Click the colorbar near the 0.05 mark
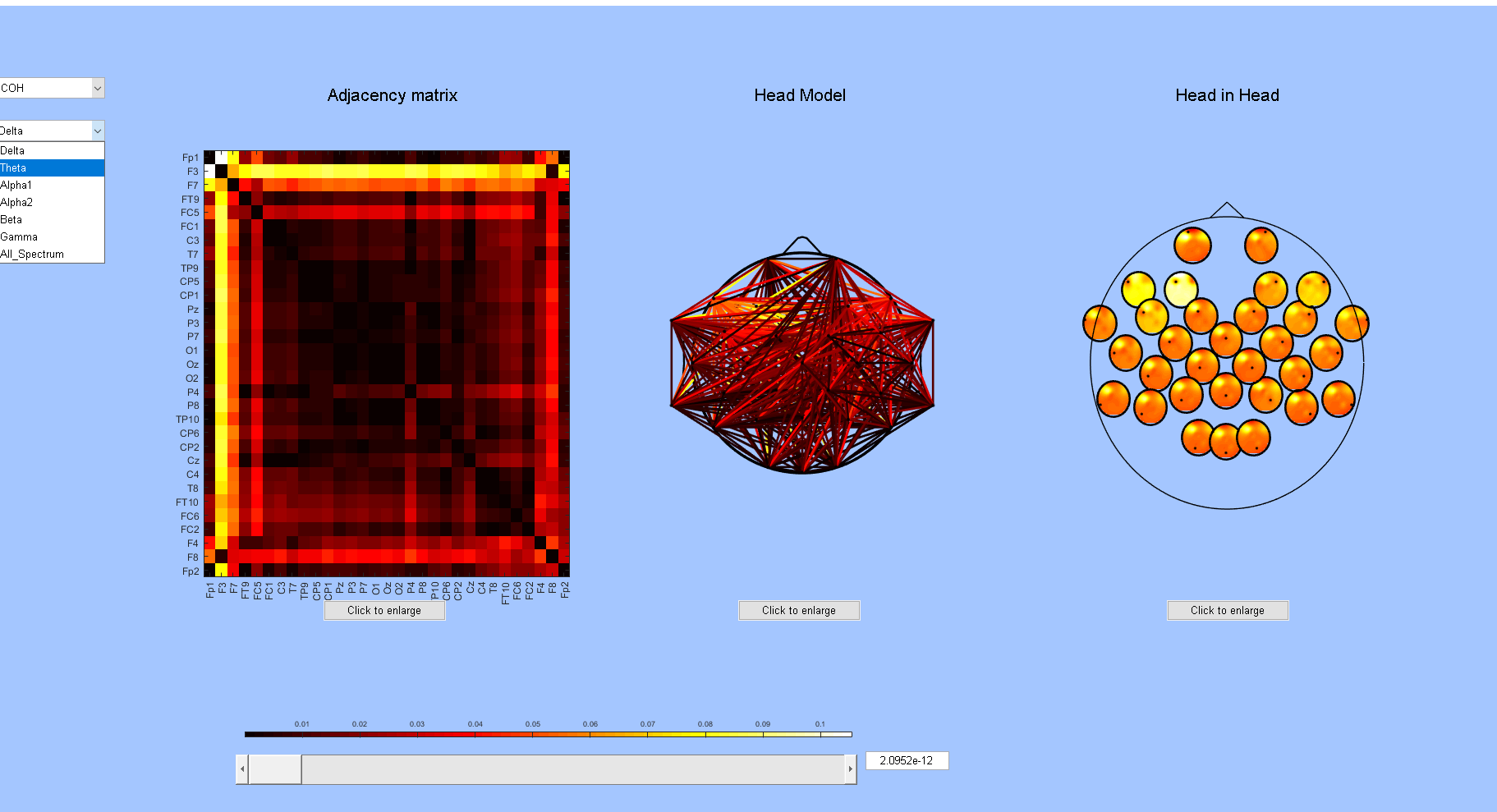Screen dimensions: 1497x812 click(x=532, y=735)
